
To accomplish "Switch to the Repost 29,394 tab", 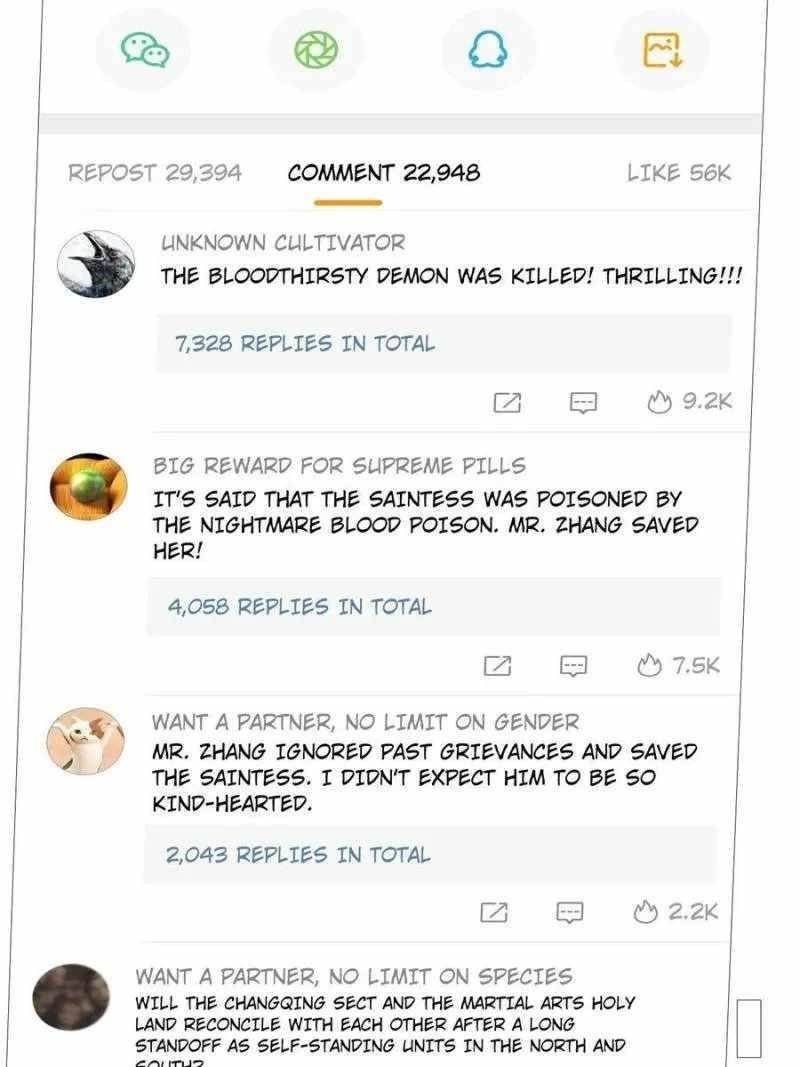I will pos(154,173).
